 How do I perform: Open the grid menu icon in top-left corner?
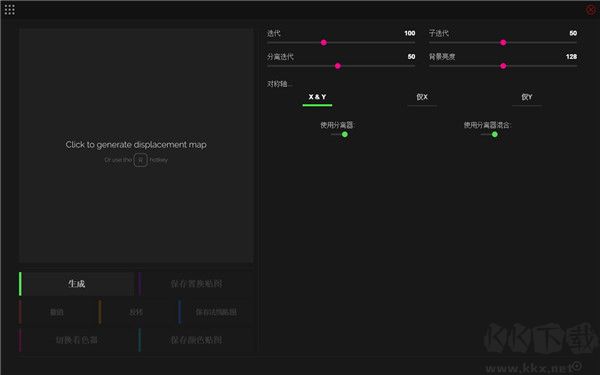click(x=10, y=10)
